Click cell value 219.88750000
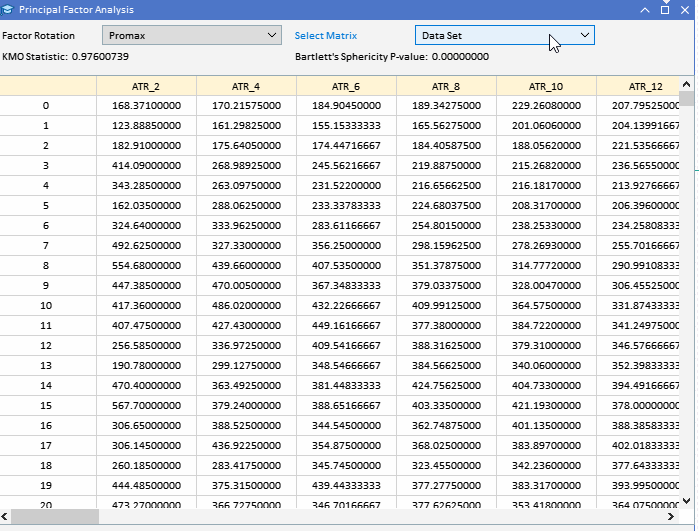 (446, 165)
